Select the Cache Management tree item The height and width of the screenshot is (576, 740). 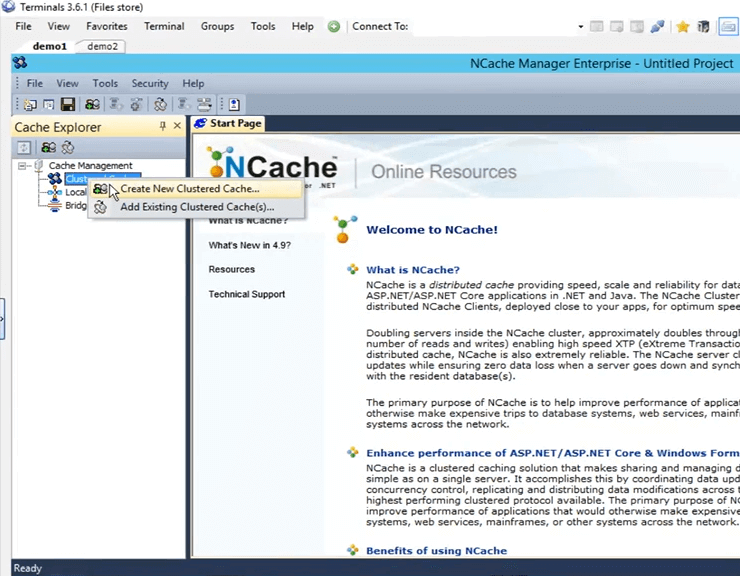(x=90, y=166)
